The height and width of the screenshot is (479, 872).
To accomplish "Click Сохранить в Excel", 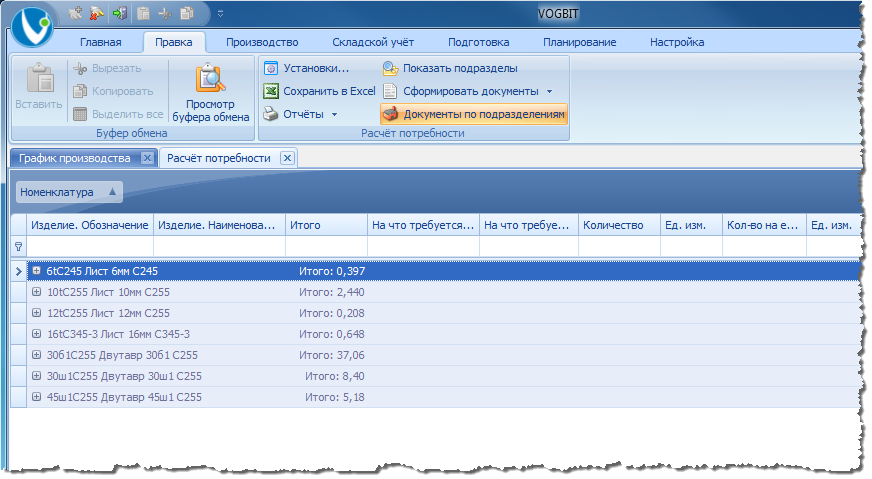I will (x=320, y=91).
